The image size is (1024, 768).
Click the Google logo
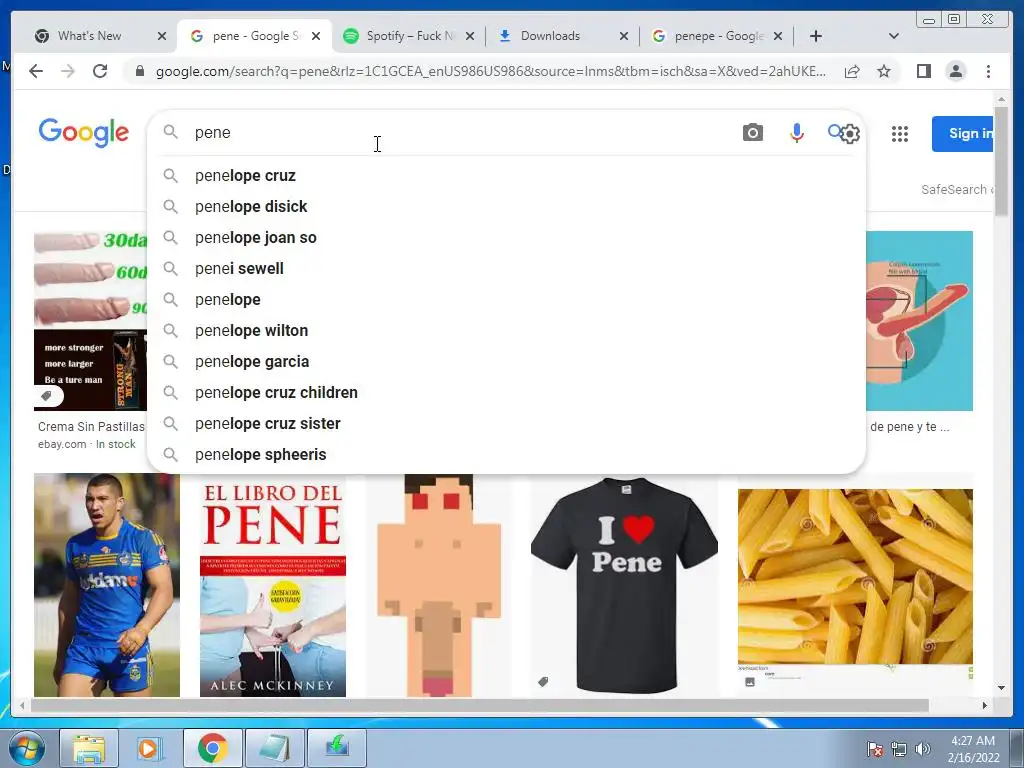click(84, 133)
